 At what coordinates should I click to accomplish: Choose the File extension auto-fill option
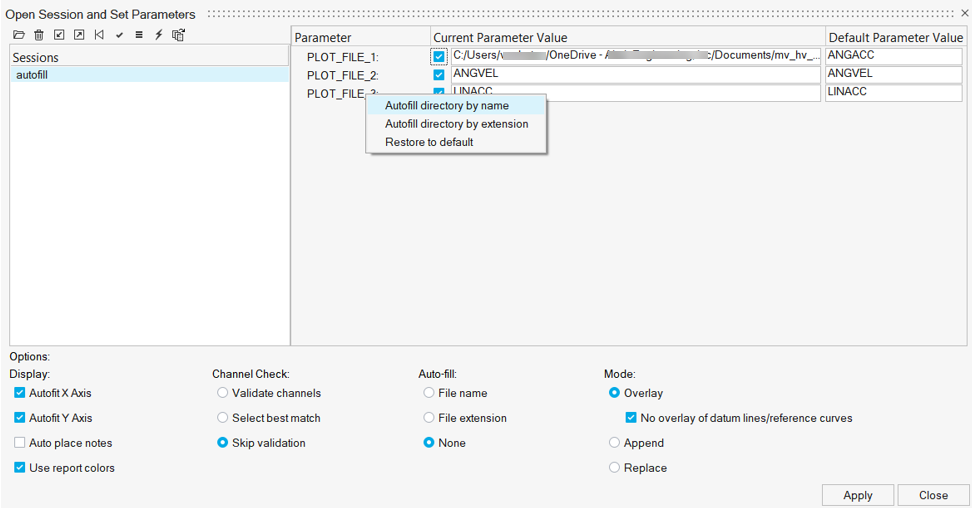[429, 418]
